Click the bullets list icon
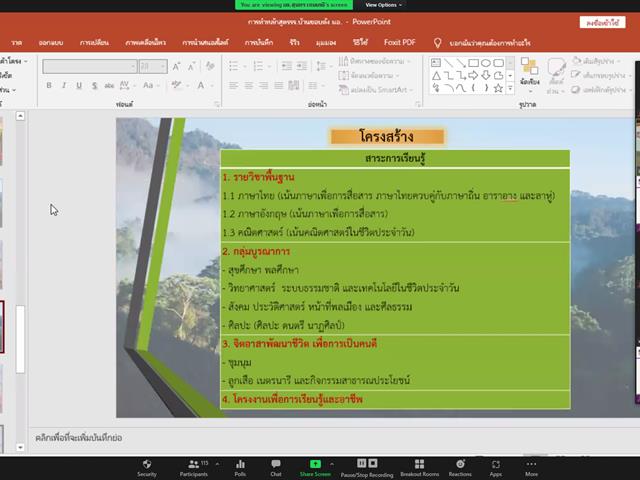This screenshot has width=640, height=480. 234,66
